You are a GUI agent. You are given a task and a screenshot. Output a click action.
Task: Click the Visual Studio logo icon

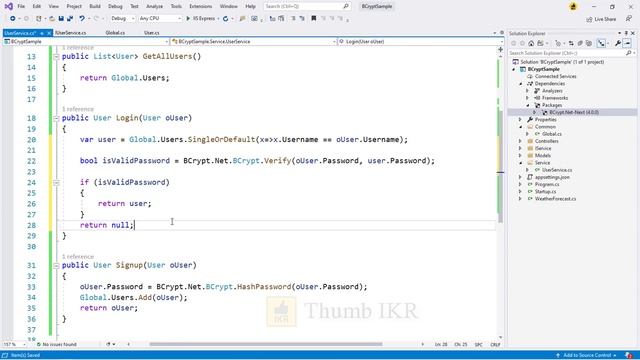click(8, 6)
